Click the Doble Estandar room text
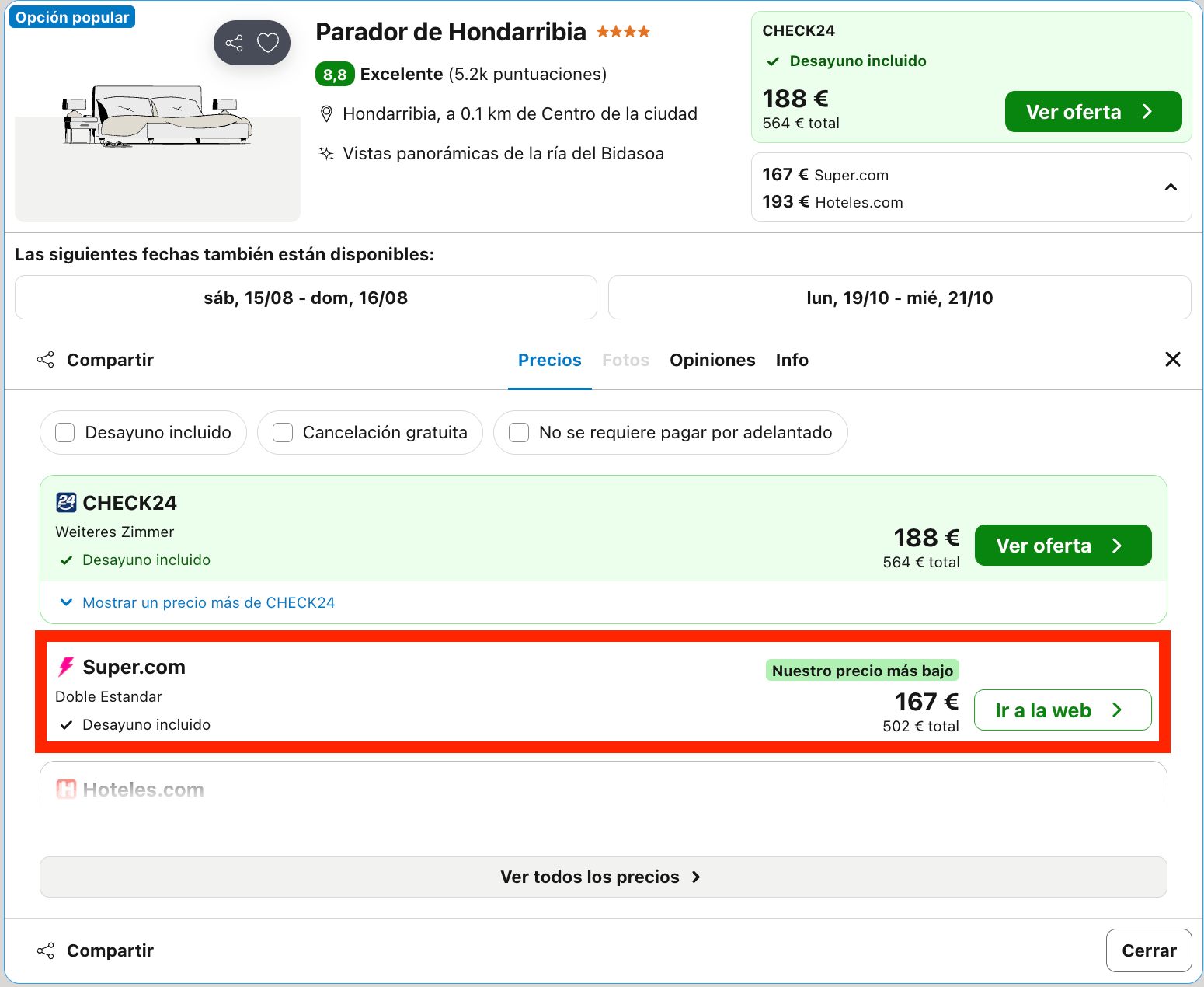1204x987 pixels. coord(109,697)
